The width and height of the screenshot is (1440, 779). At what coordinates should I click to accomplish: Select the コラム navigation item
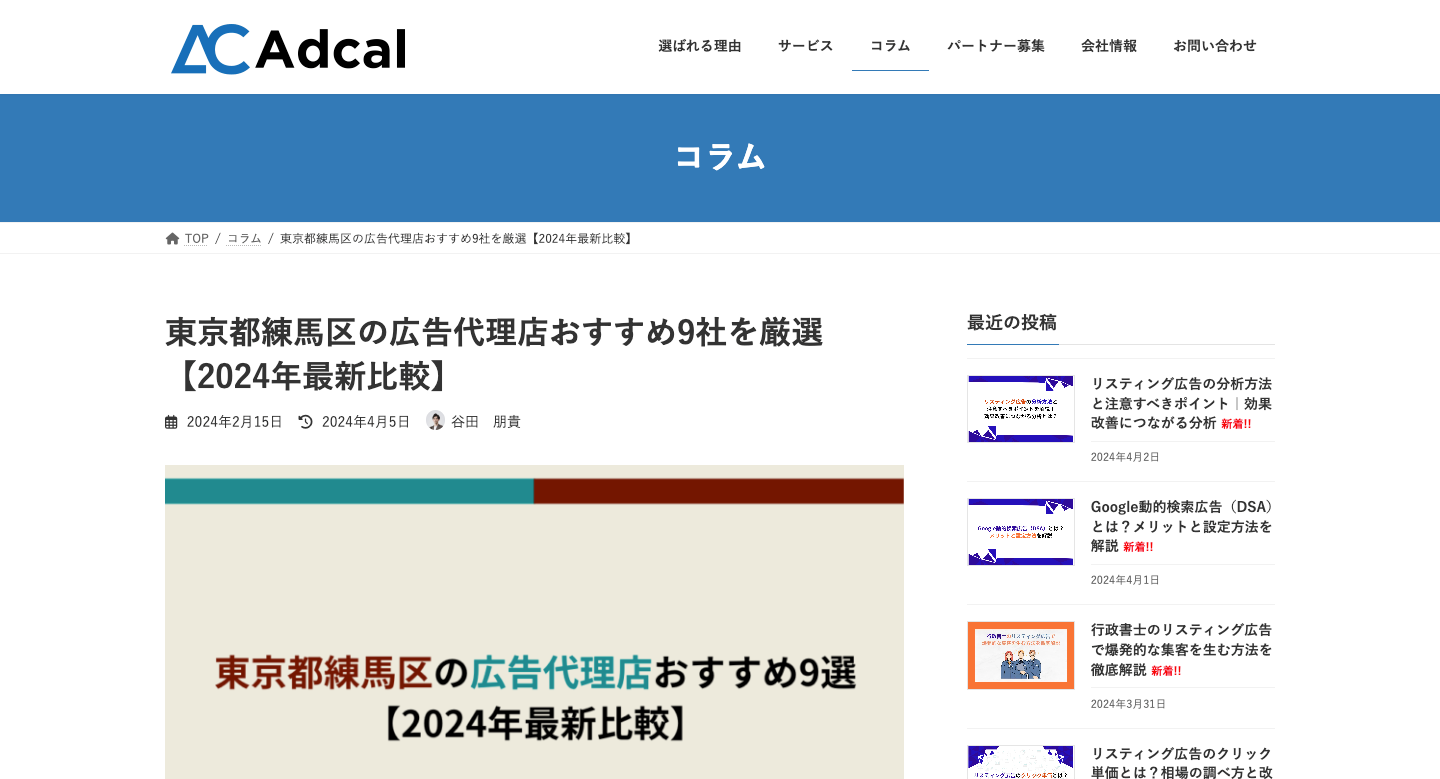pyautogui.click(x=890, y=45)
